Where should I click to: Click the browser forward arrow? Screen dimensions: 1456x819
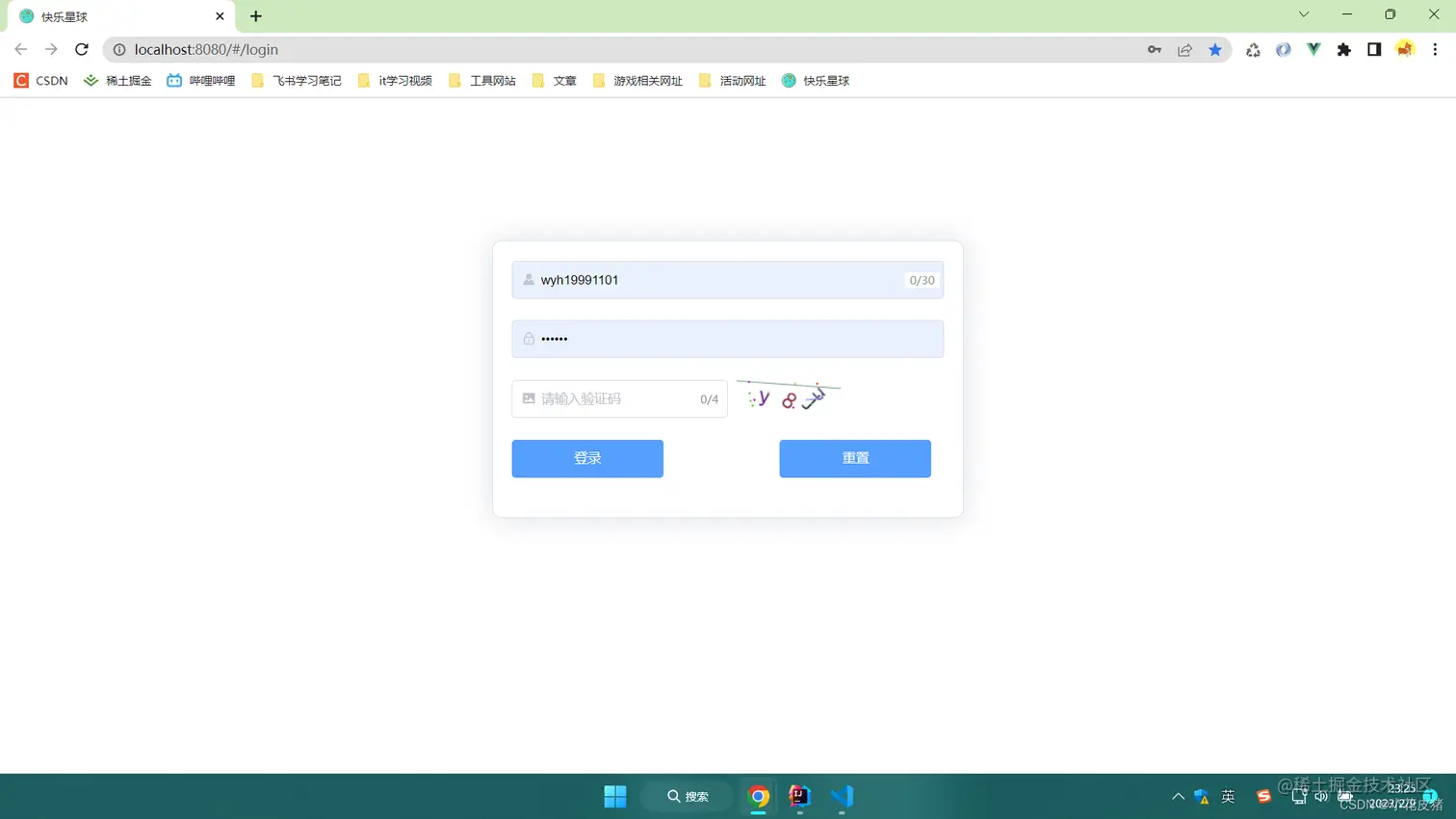pyautogui.click(x=51, y=49)
